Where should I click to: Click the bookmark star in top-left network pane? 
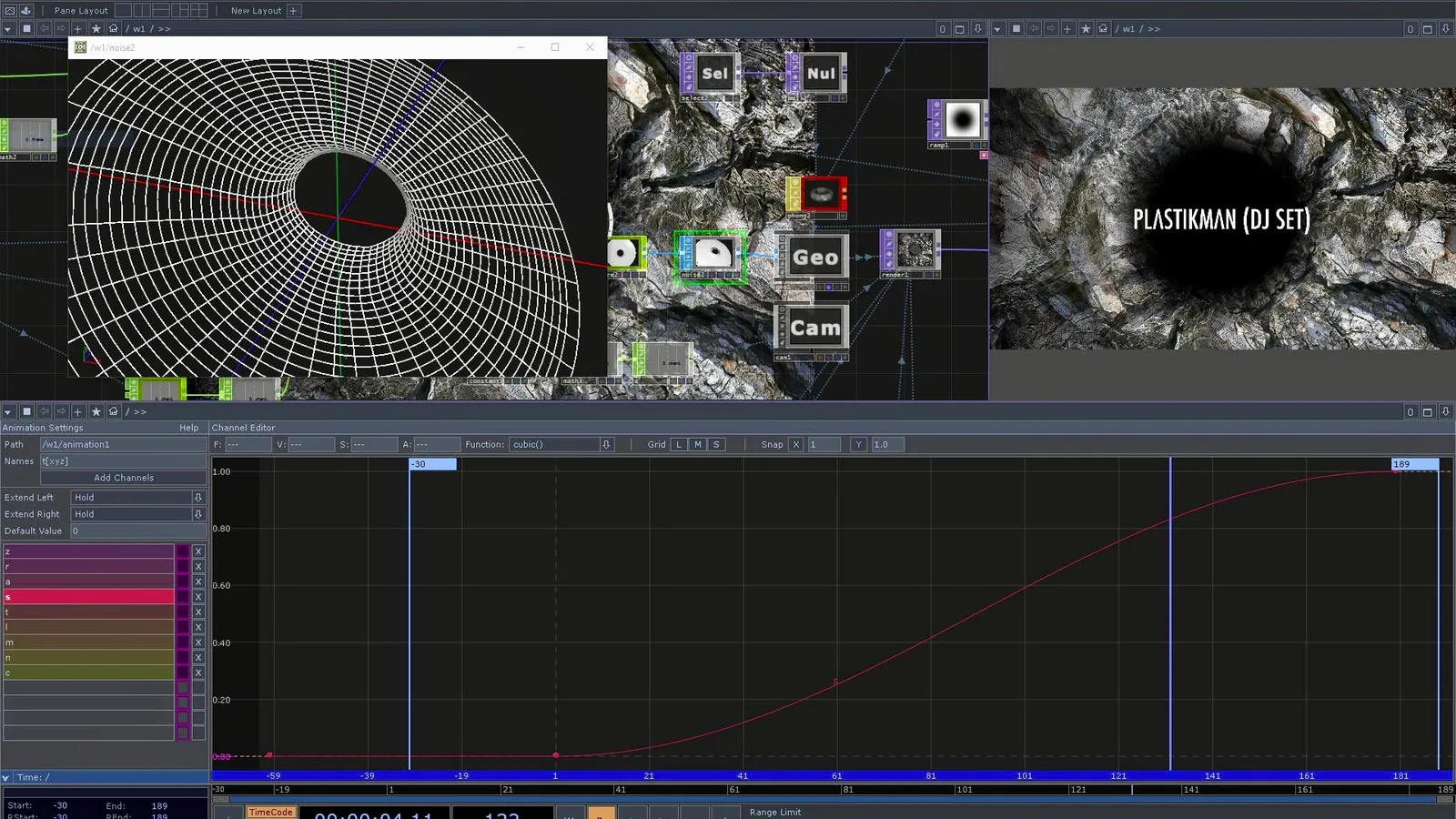click(x=96, y=29)
